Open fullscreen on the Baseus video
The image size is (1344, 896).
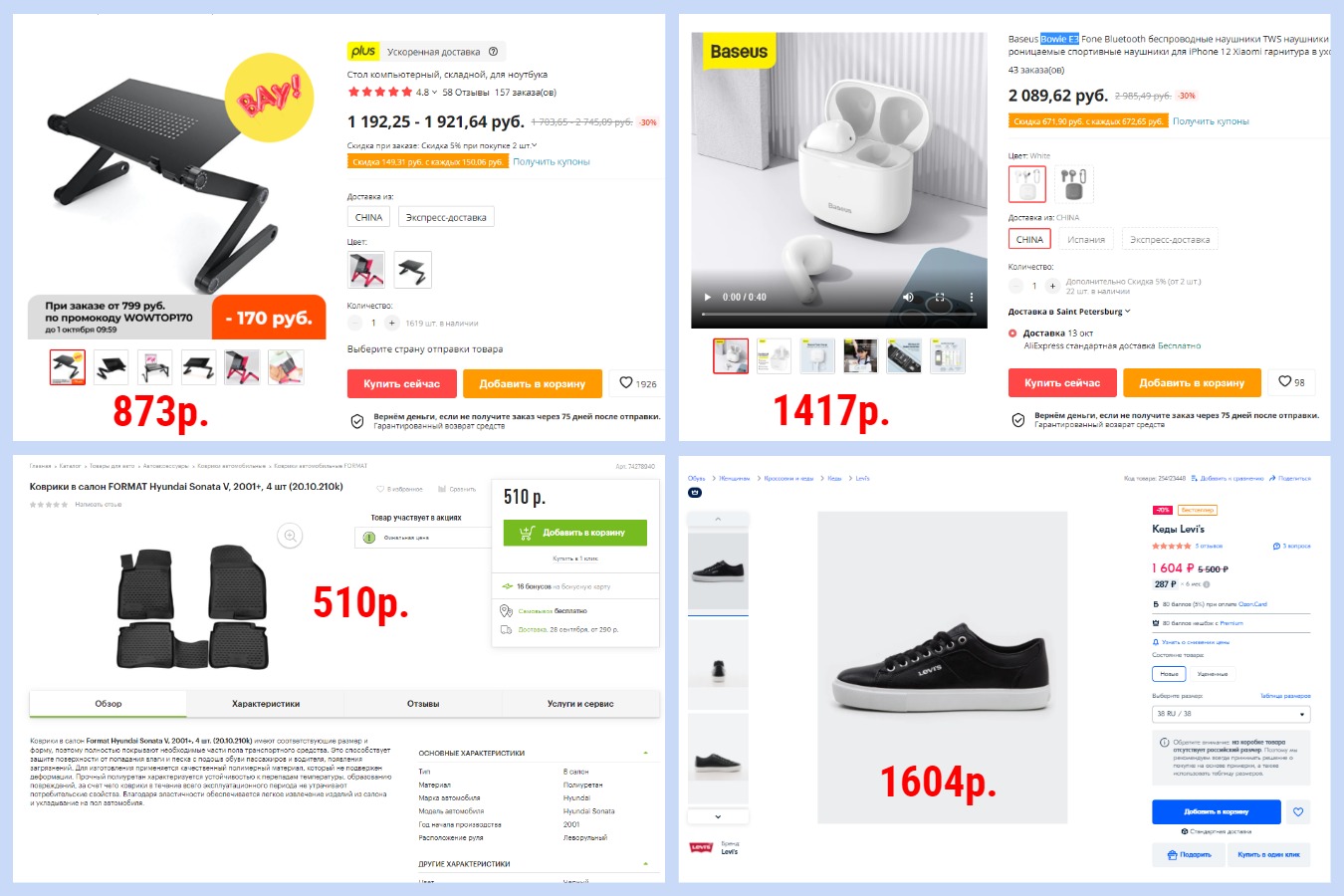940,297
